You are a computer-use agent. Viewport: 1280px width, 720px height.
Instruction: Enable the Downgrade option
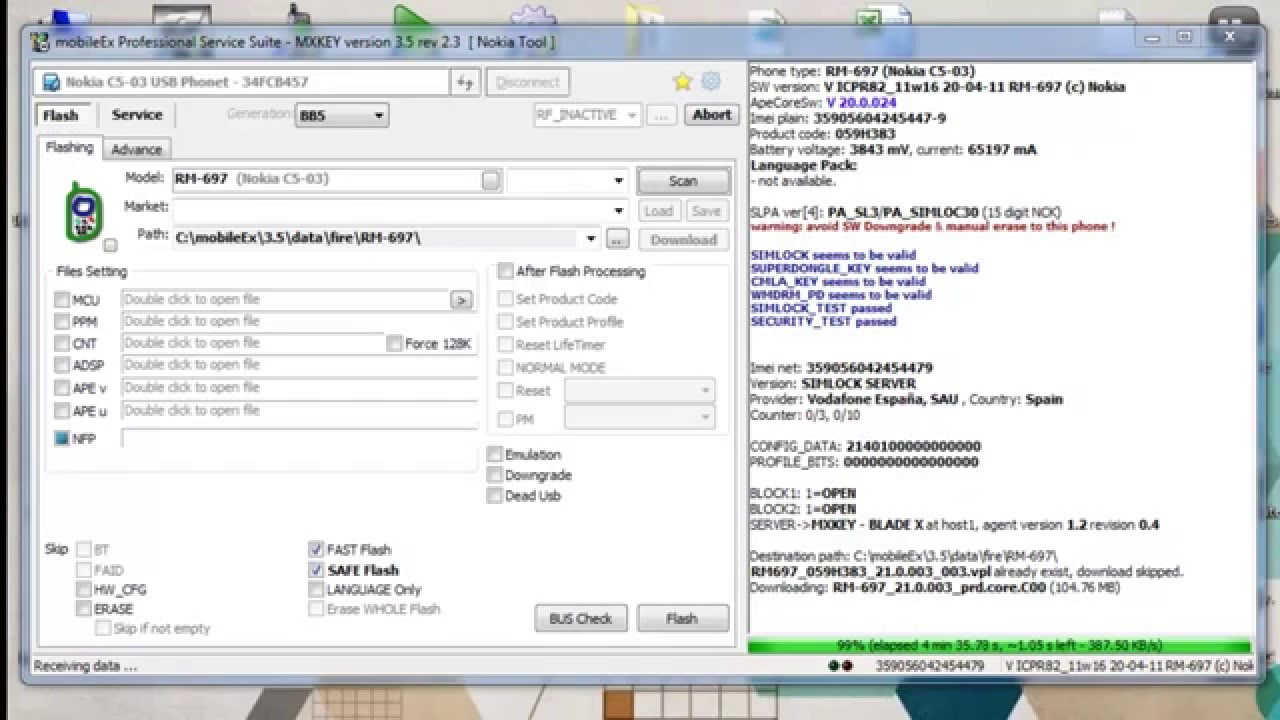(x=494, y=475)
